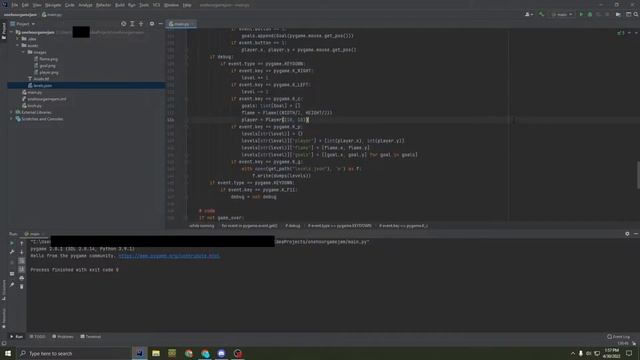Expand External Libraries node
640x360 pixels.
coord(12,112)
